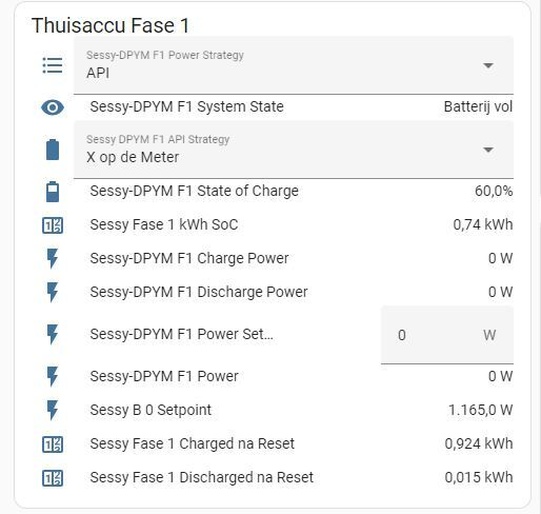Open the Sessy-DPYM F1 State of Charge row
The image size is (541, 514).
tap(277, 191)
